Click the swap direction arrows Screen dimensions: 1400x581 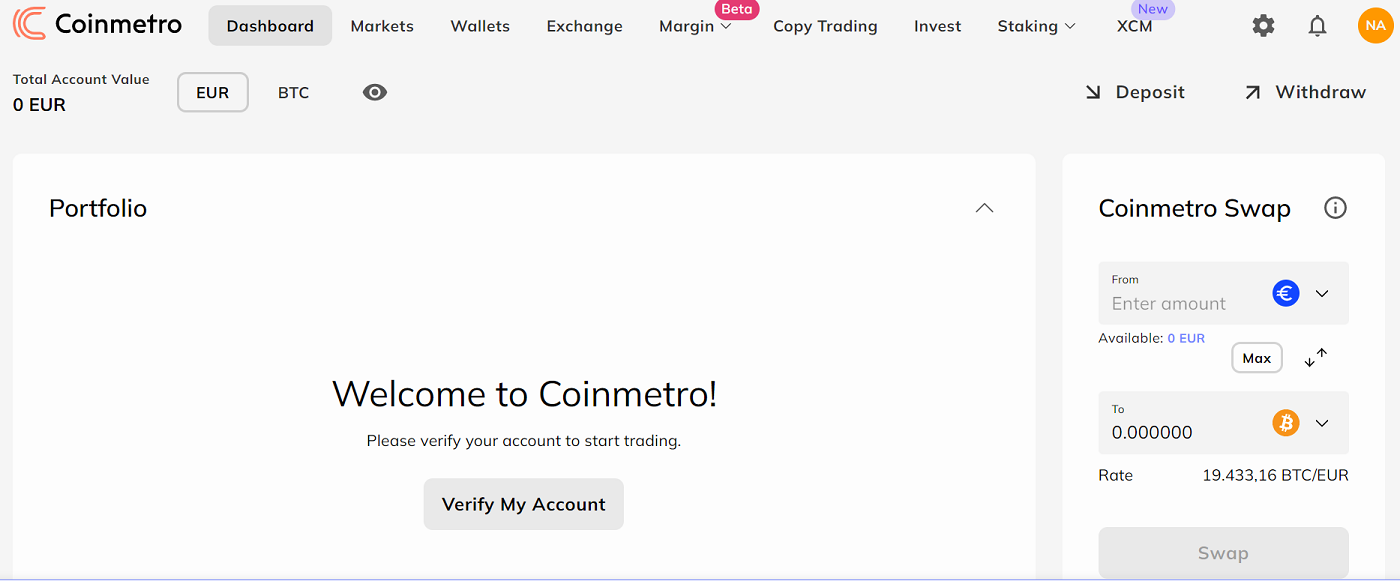coord(1316,357)
